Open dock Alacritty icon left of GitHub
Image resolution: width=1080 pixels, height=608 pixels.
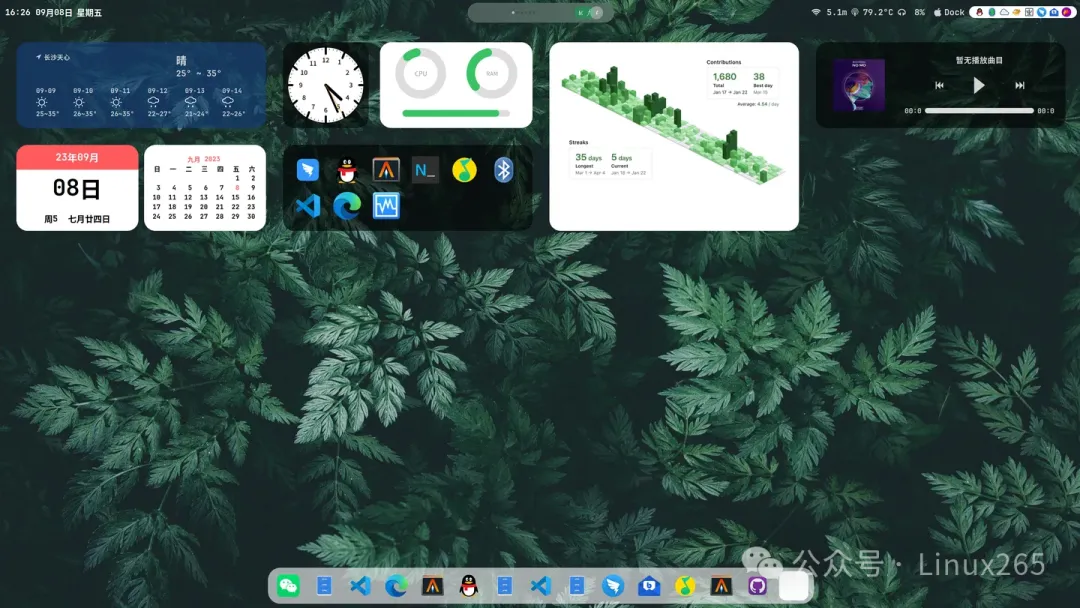[721, 586]
